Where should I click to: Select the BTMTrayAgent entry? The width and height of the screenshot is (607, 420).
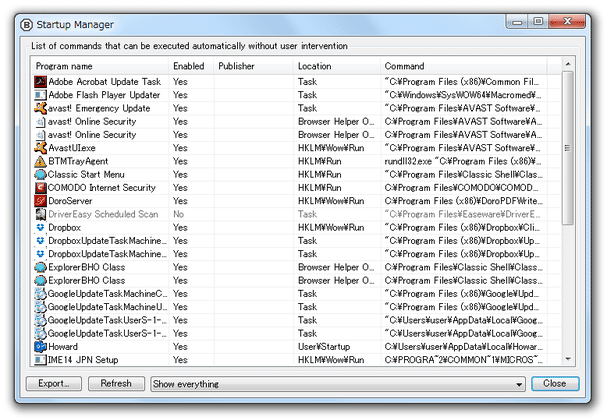pos(78,161)
